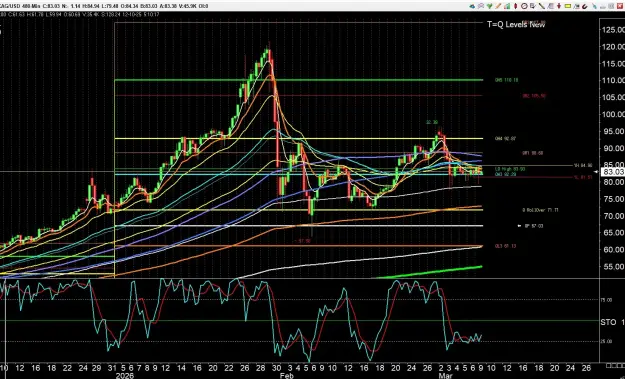625x379 pixels.
Task: Click the white arrow marker beside 83.03
Action: [596, 172]
